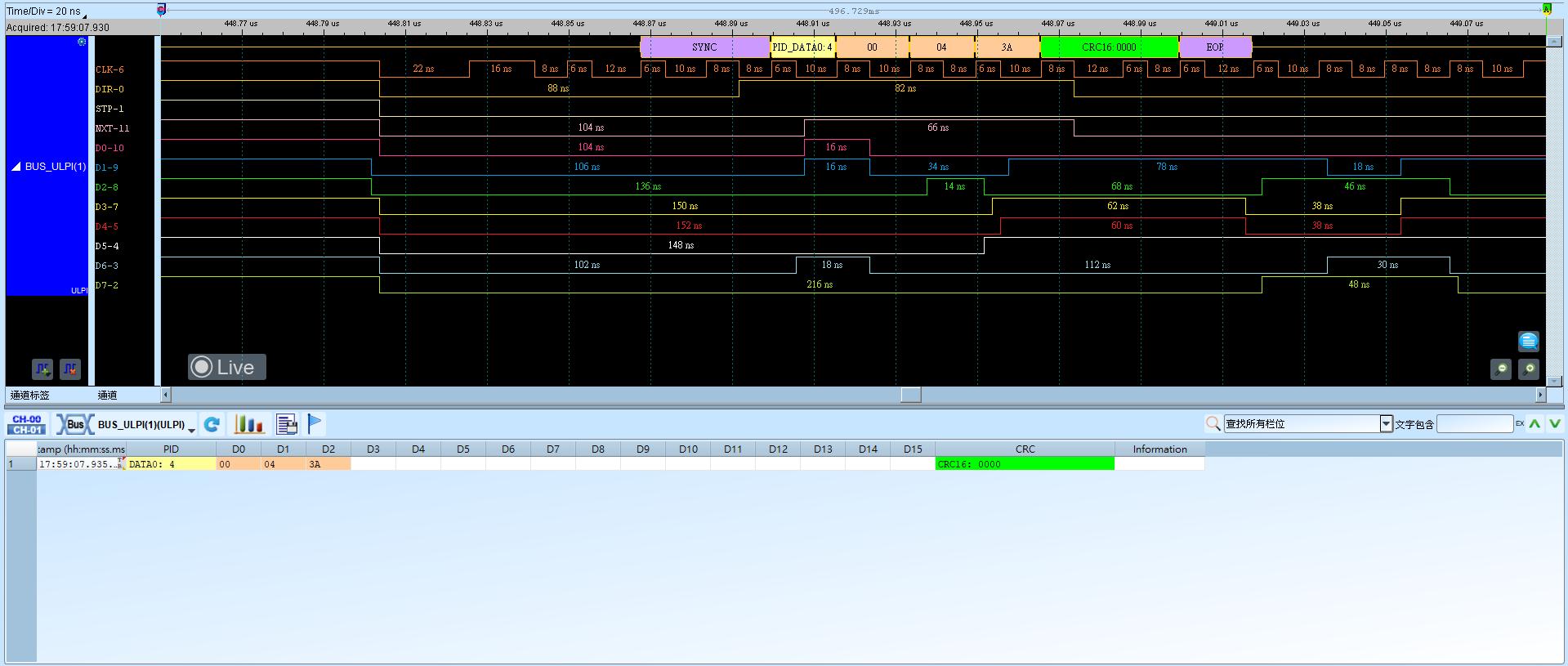1568x666 pixels.
Task: Open the BUS_ULPI(1)(ULPI) bus selector
Action: pyautogui.click(x=146, y=425)
